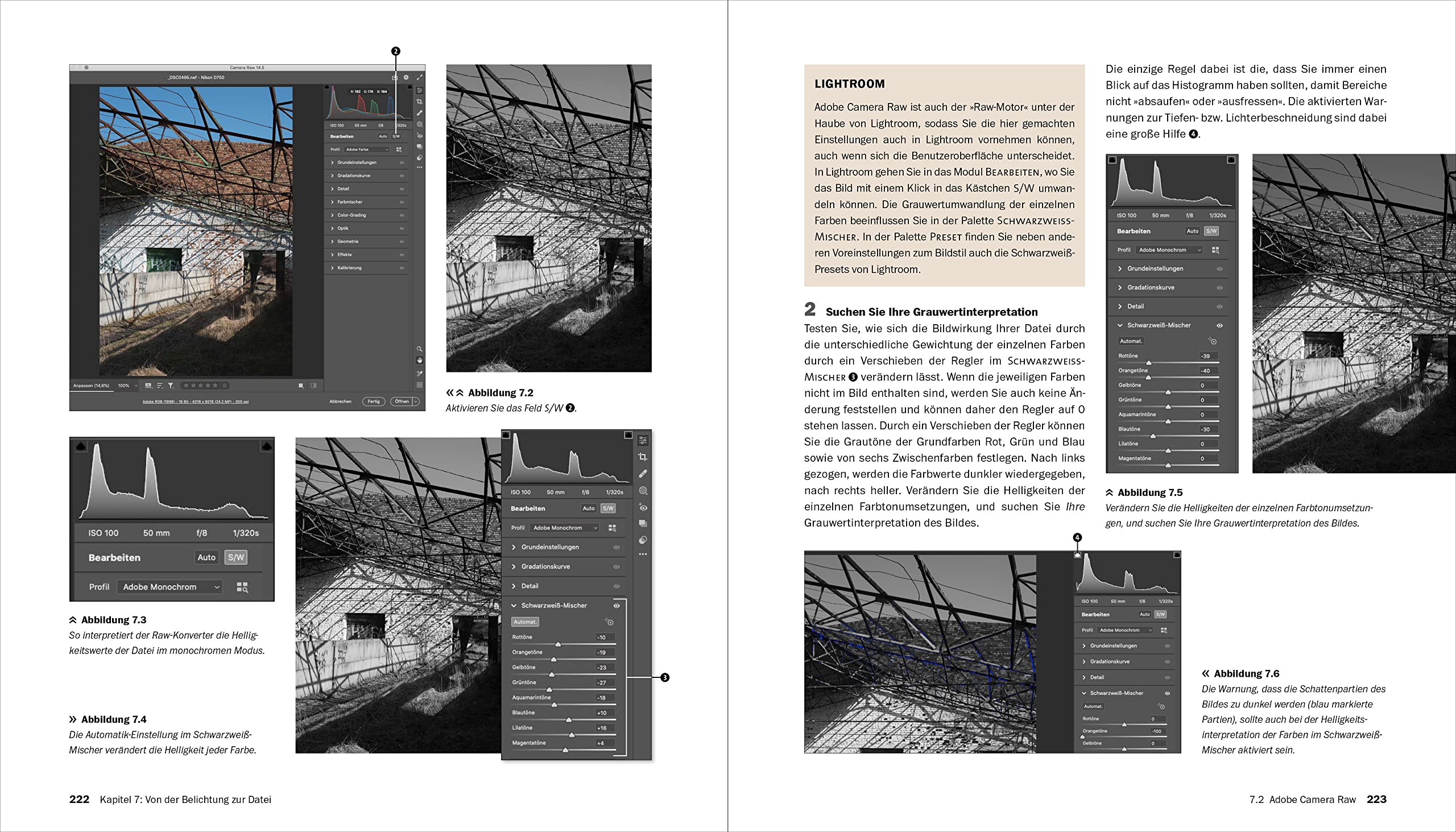Switch to before/after view icon in color window
Image resolution: width=1456 pixels, height=832 pixels.
coord(313,386)
